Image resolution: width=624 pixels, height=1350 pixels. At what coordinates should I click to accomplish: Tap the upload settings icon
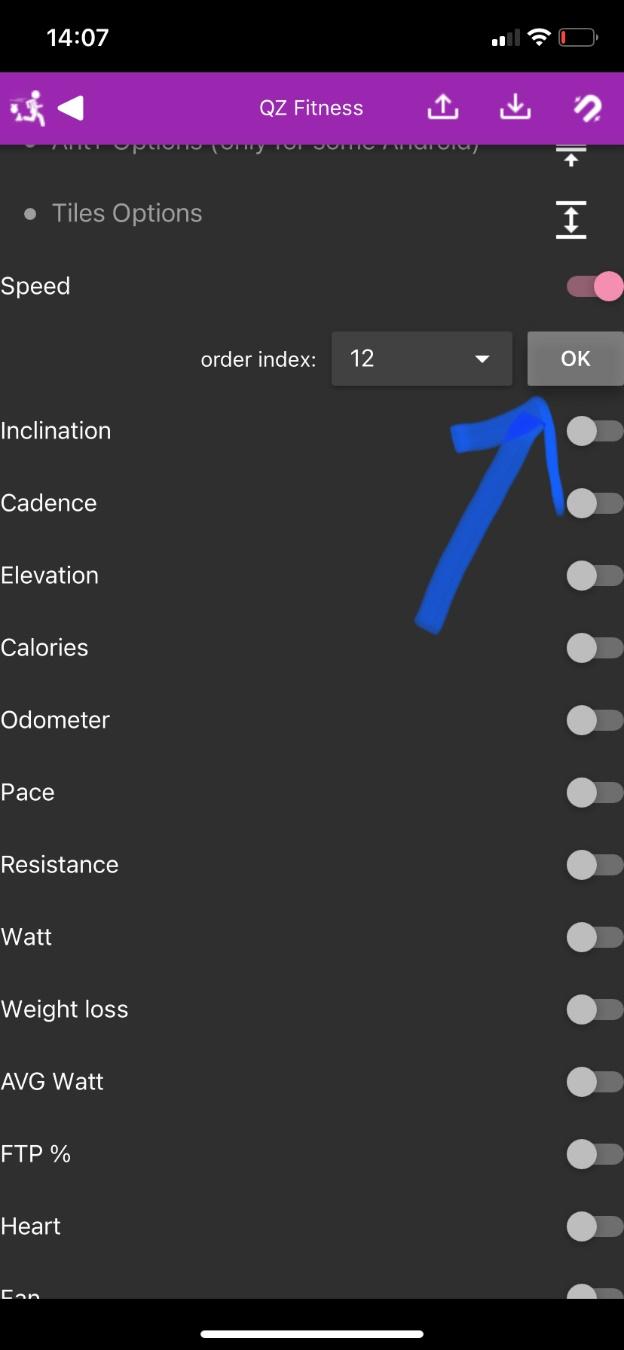click(443, 107)
